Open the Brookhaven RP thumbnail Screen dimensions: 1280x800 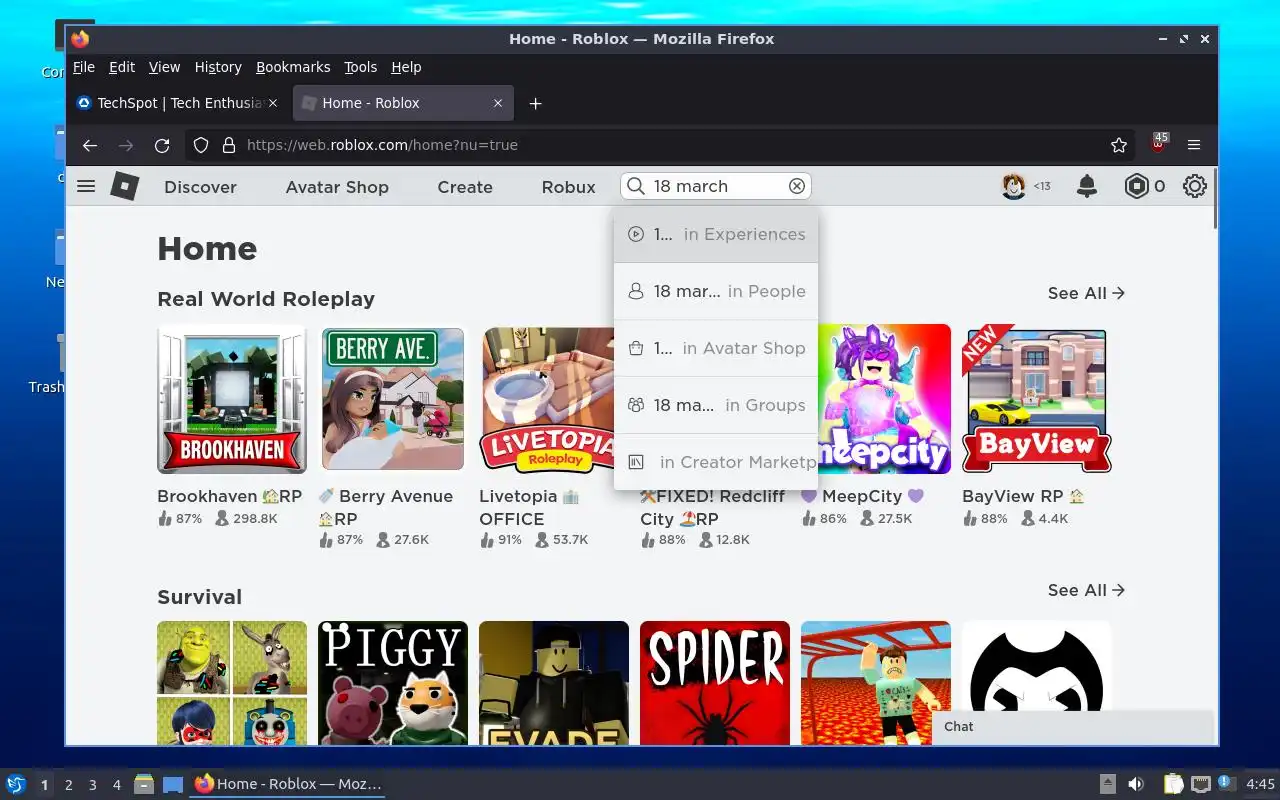[232, 399]
